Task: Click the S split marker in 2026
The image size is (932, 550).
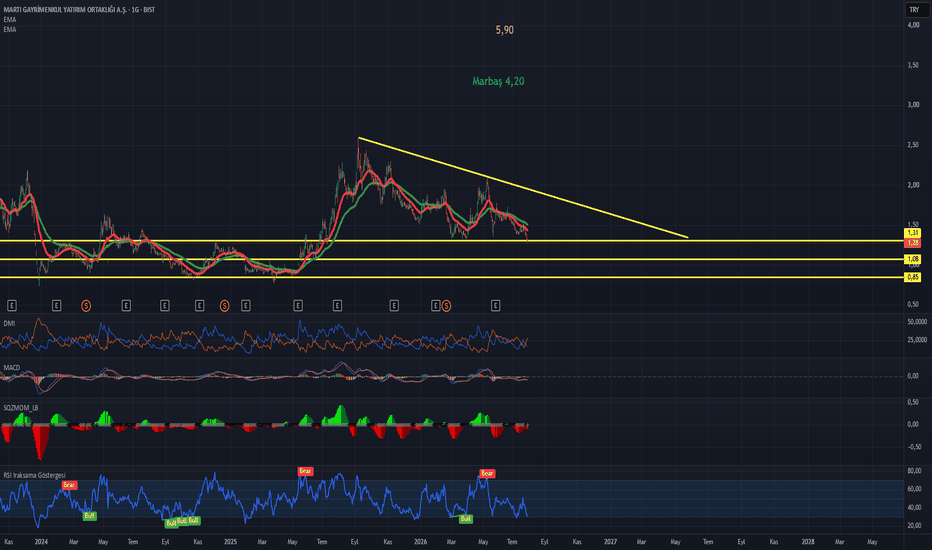Action: 446,306
